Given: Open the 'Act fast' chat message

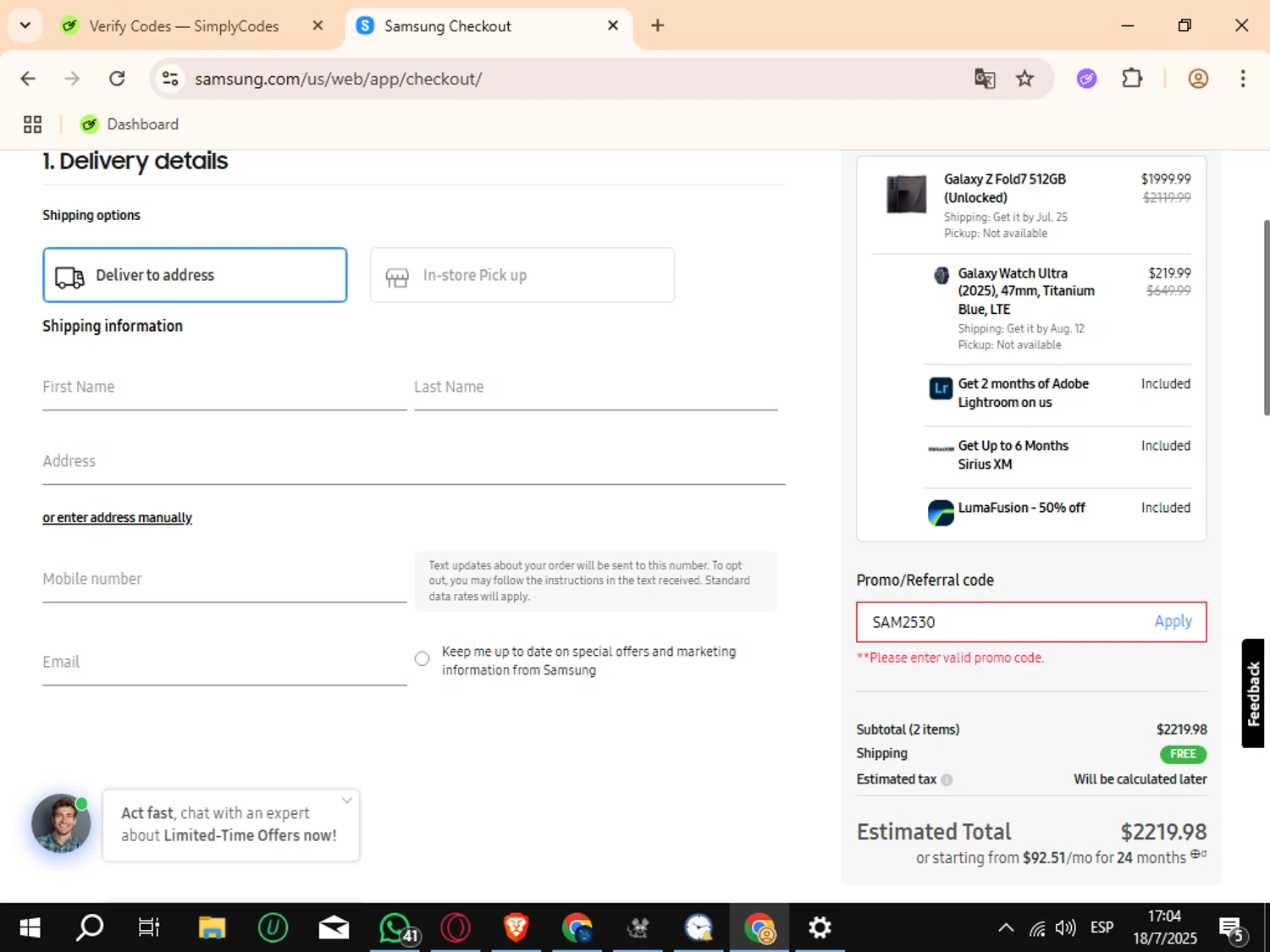Looking at the screenshot, I should click(229, 824).
